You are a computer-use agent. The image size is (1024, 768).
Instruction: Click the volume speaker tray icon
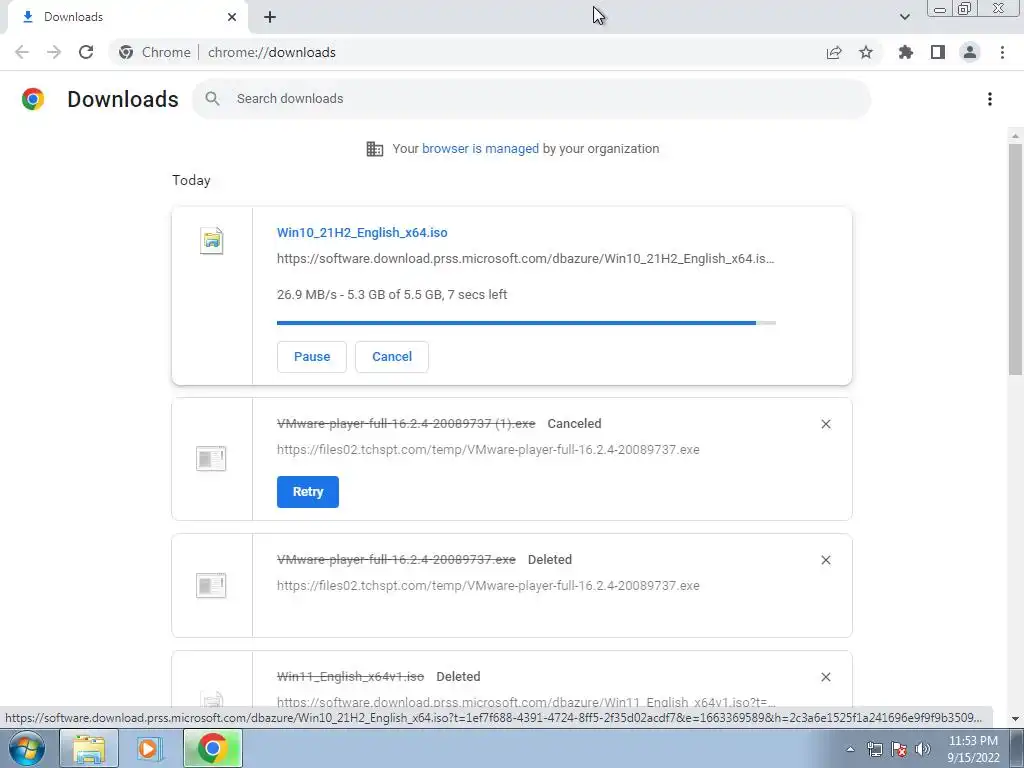coord(923,749)
